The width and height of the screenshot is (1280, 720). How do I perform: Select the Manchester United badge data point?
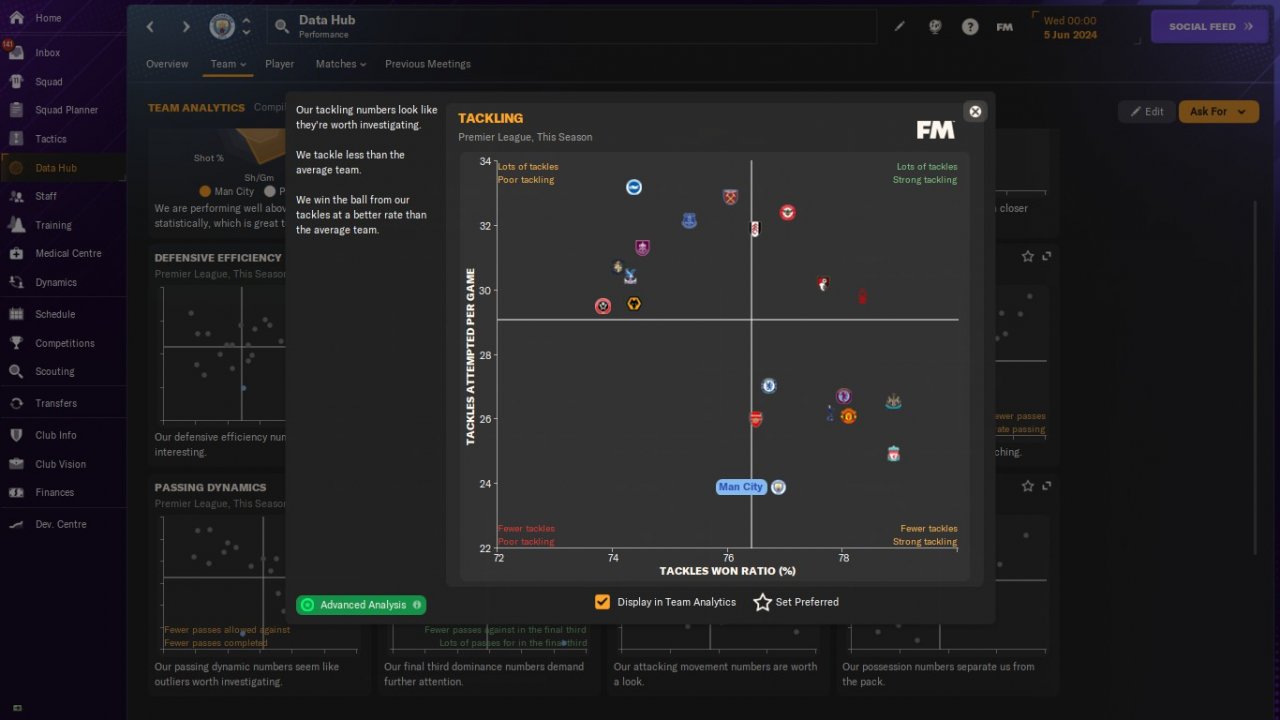click(848, 415)
